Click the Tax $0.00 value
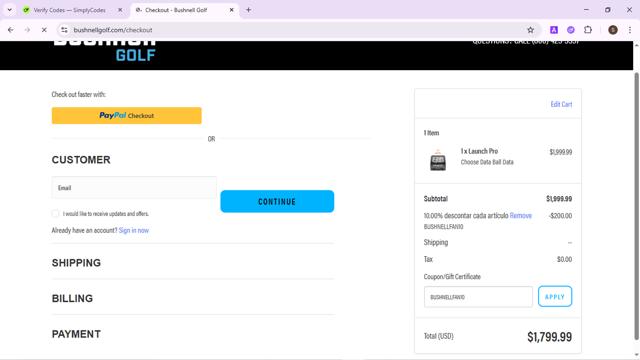This screenshot has height=360, width=640. [x=564, y=259]
